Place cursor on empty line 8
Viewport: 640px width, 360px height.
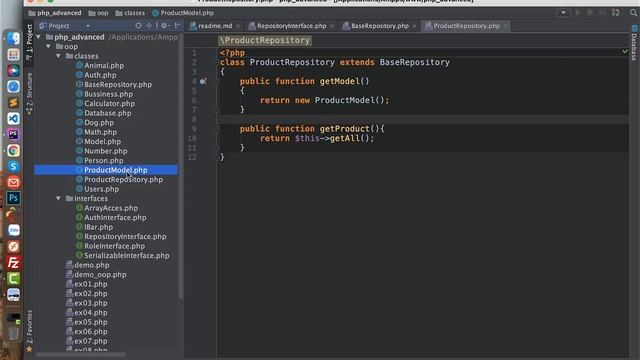click(x=422, y=119)
